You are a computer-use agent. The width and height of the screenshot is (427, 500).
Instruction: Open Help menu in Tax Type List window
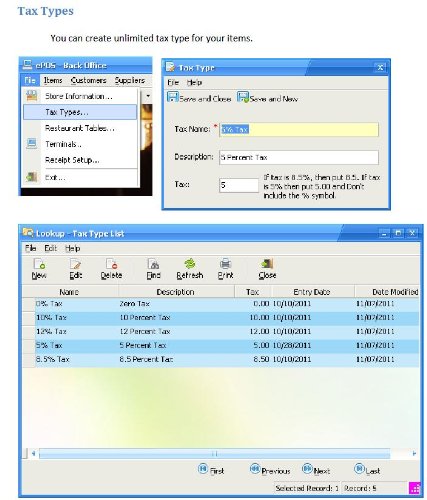pos(72,248)
